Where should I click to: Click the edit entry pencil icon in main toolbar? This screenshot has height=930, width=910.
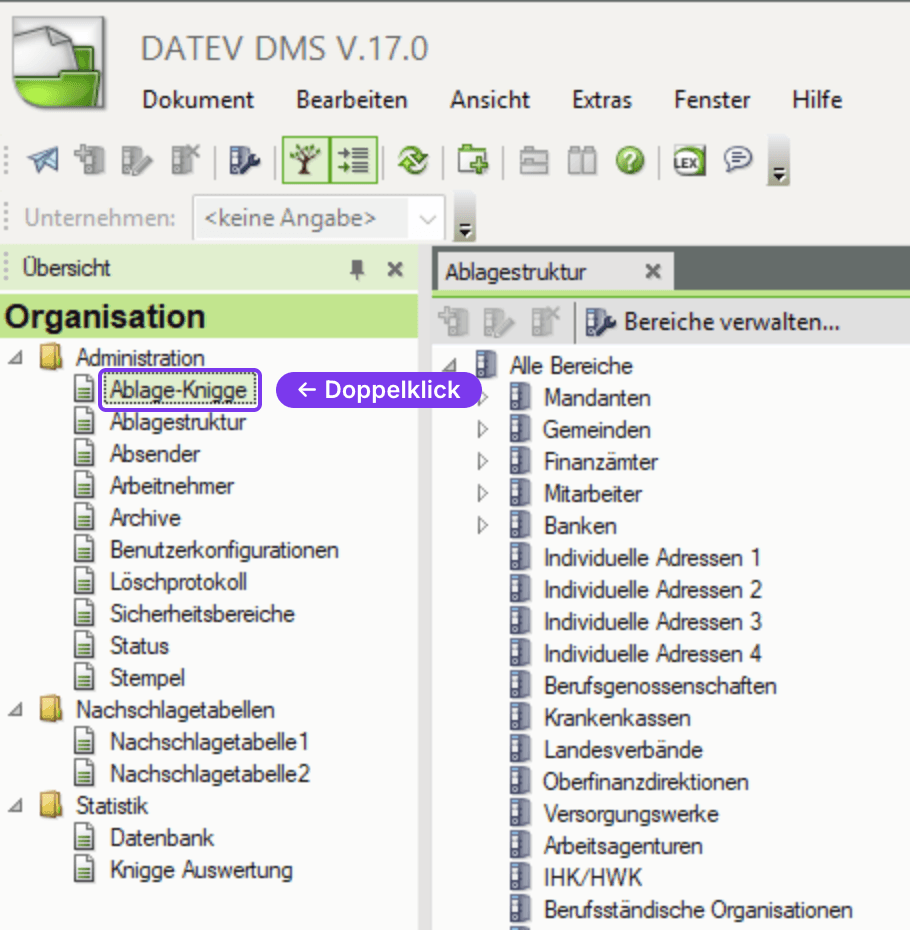click(136, 160)
